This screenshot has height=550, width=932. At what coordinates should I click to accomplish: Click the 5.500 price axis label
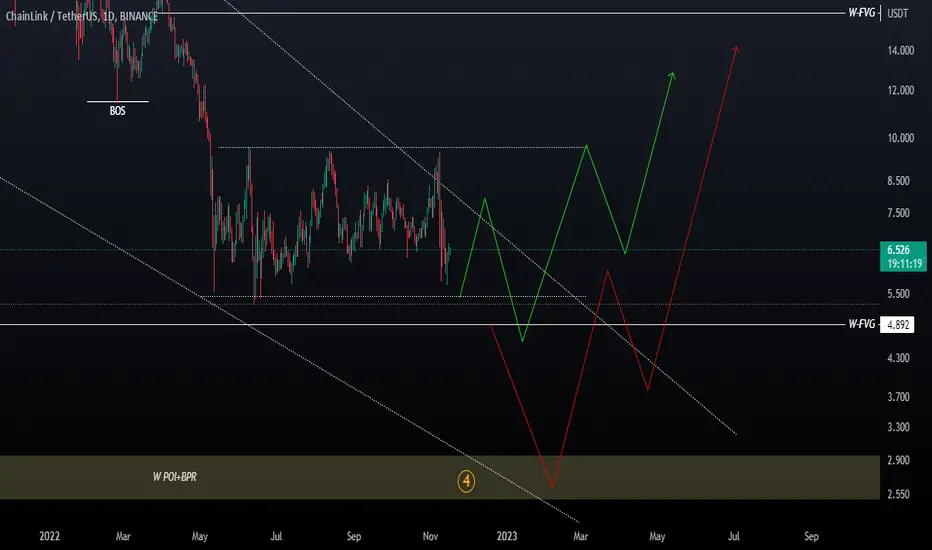click(x=898, y=294)
